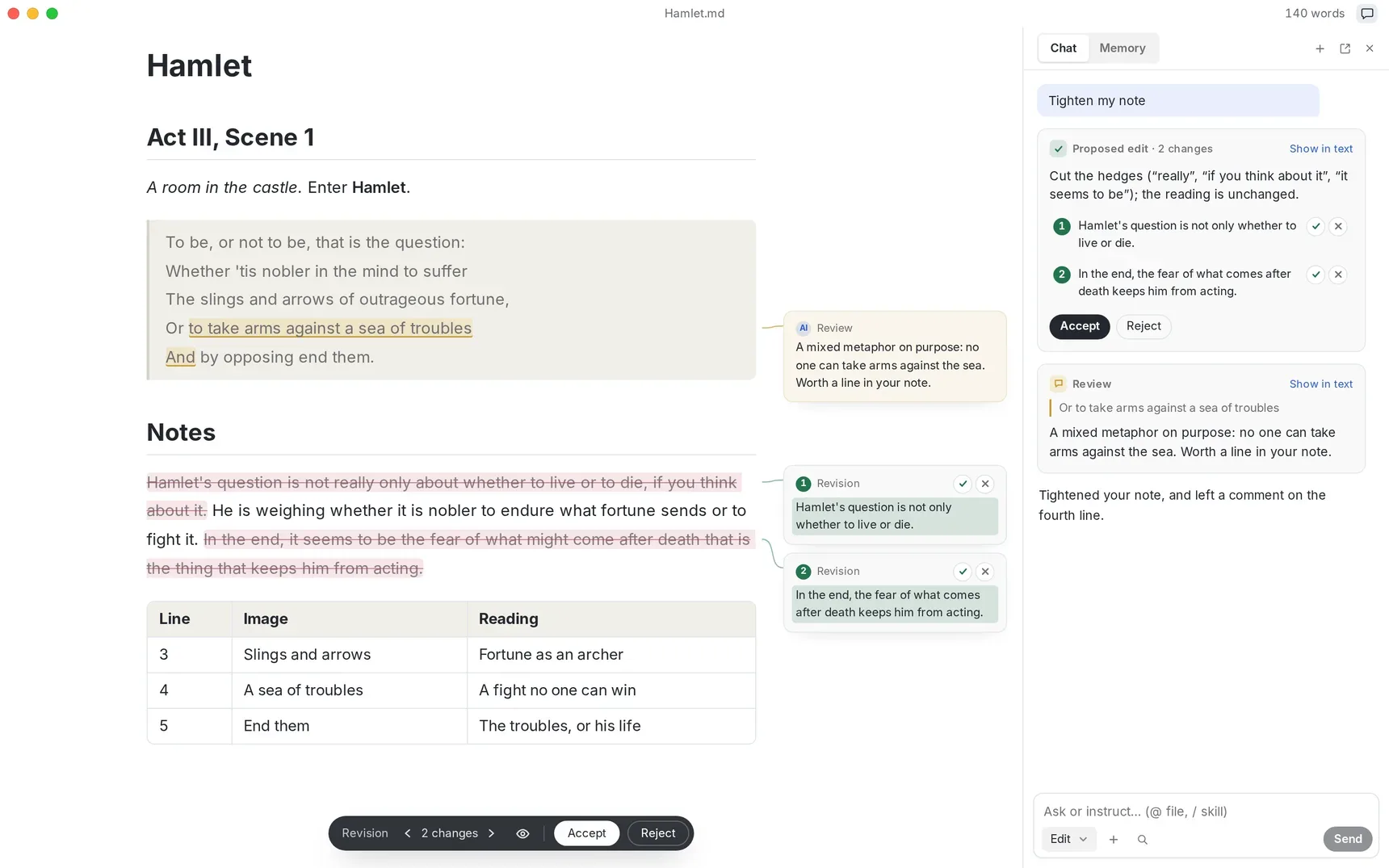Click the 'A sea of troubles' table cell

[350, 690]
